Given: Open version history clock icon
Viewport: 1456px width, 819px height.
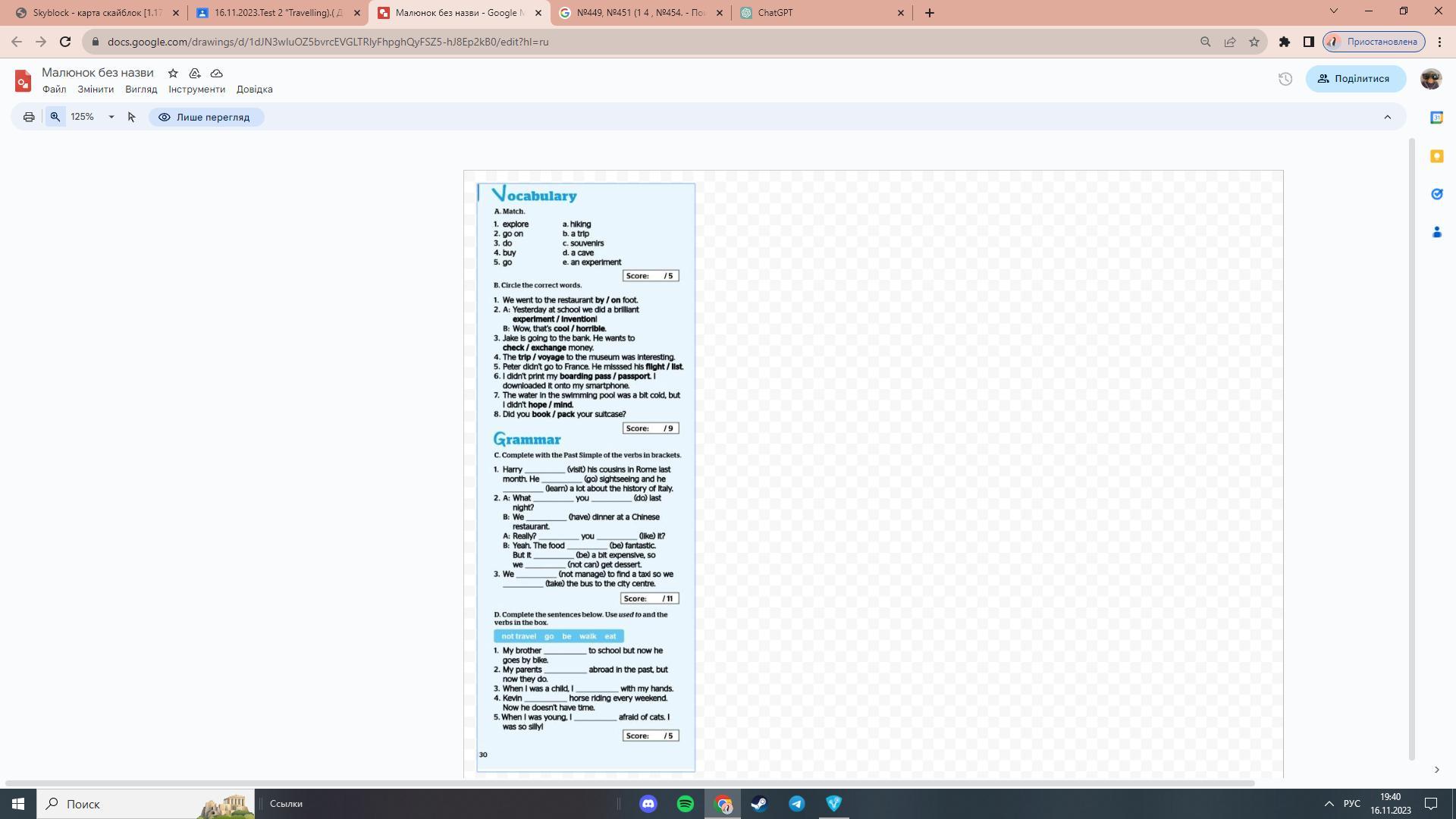Looking at the screenshot, I should click(x=1285, y=79).
